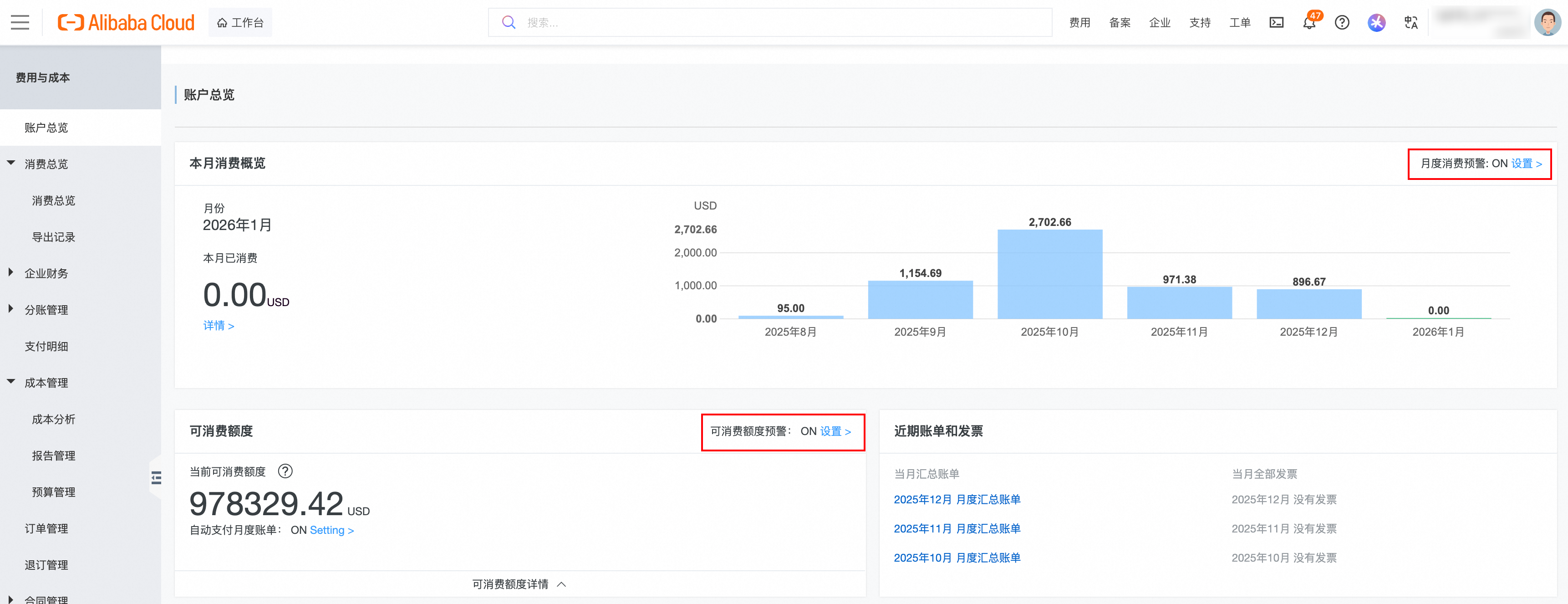Select 成本分析 in sidebar

pyautogui.click(x=54, y=420)
